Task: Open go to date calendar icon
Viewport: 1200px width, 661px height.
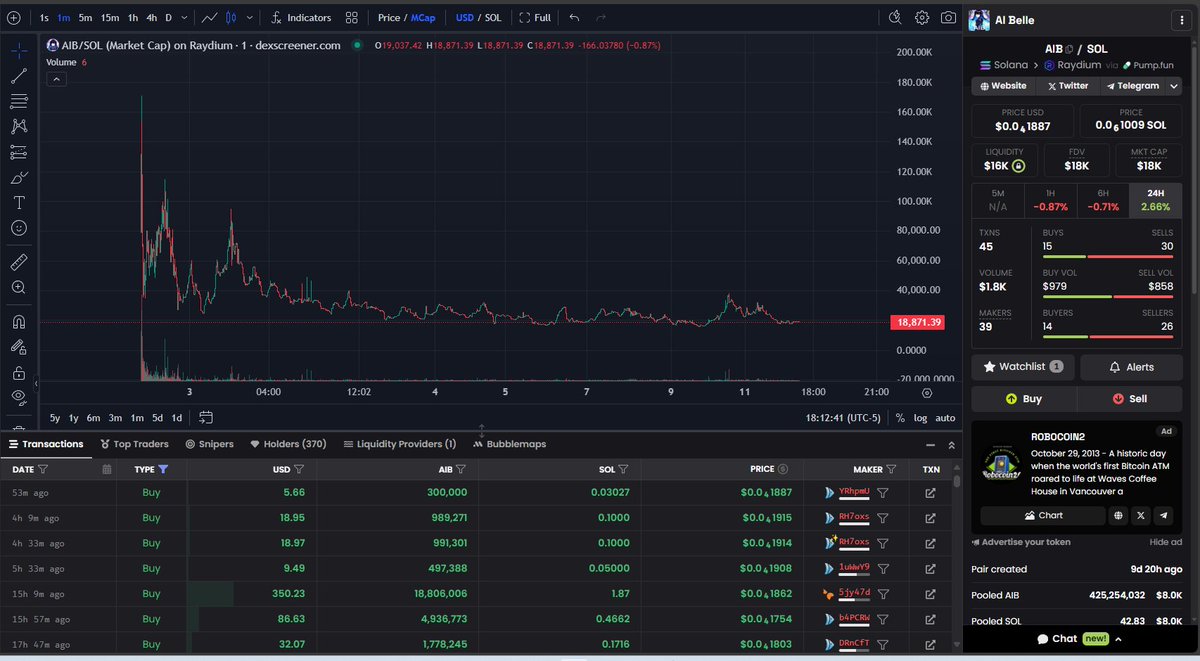Action: tap(206, 418)
